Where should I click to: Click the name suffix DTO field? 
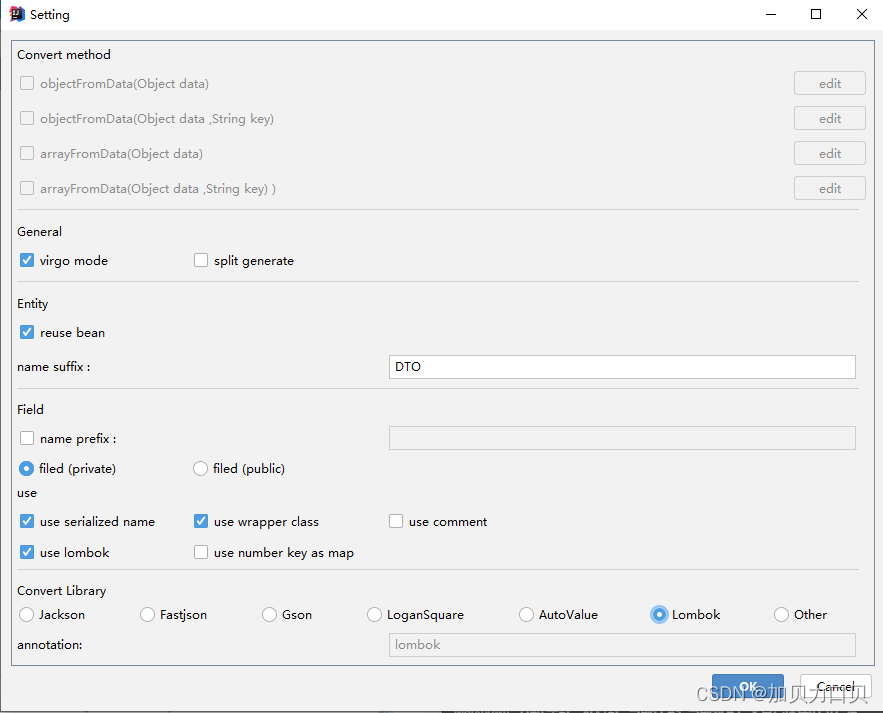tap(621, 367)
